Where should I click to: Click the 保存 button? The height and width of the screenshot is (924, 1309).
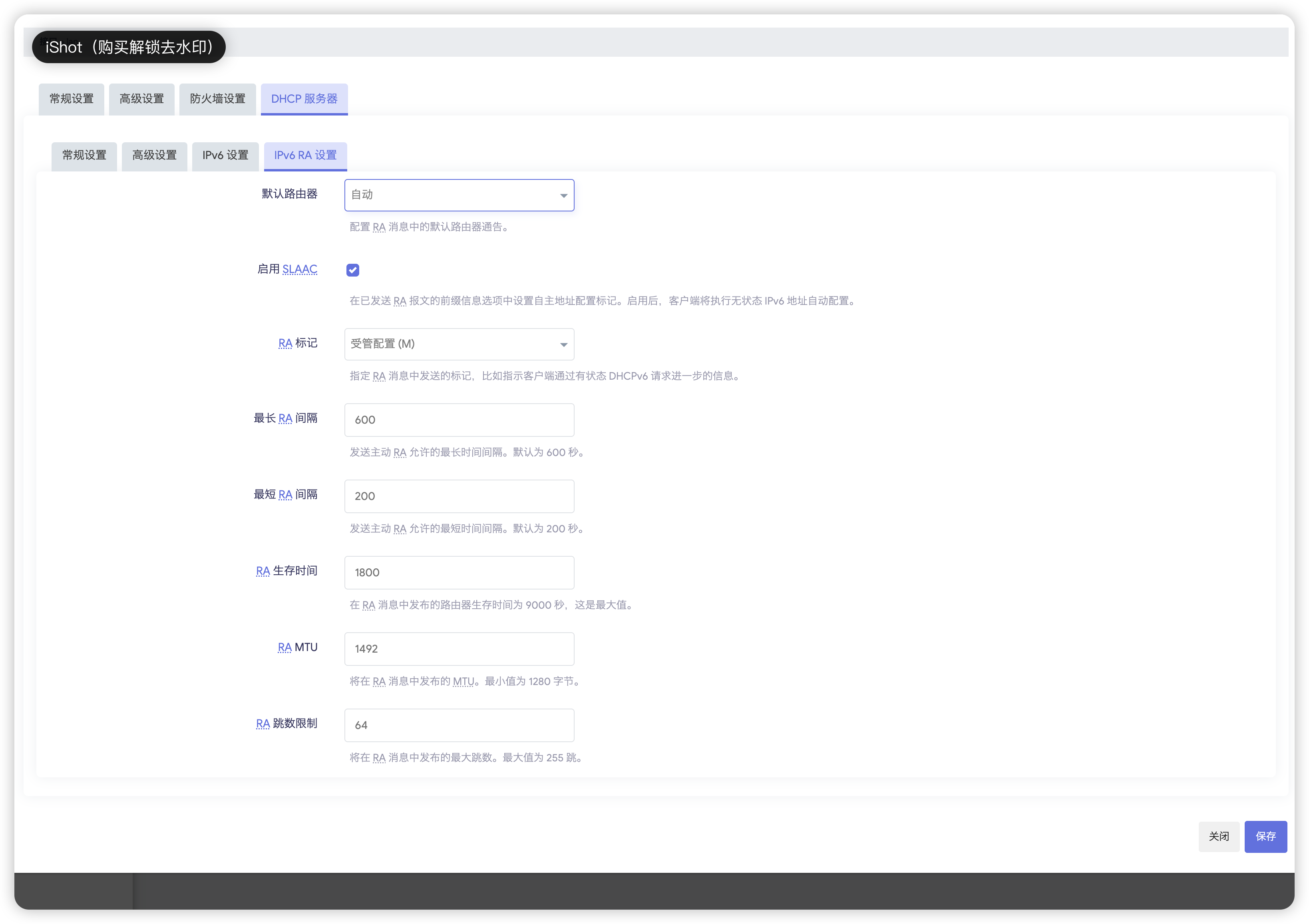coord(1265,836)
